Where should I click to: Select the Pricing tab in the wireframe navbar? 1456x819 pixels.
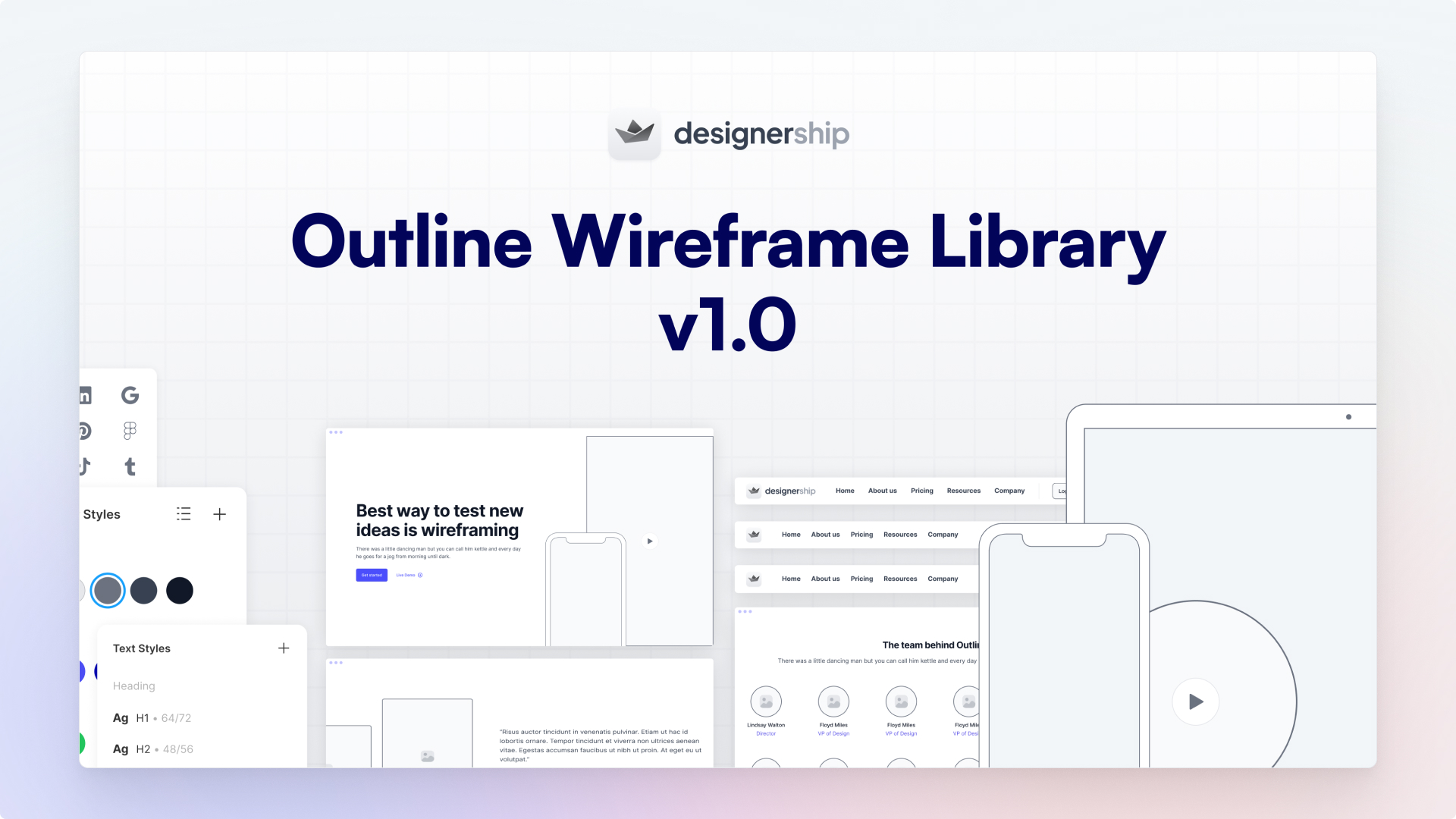click(922, 491)
